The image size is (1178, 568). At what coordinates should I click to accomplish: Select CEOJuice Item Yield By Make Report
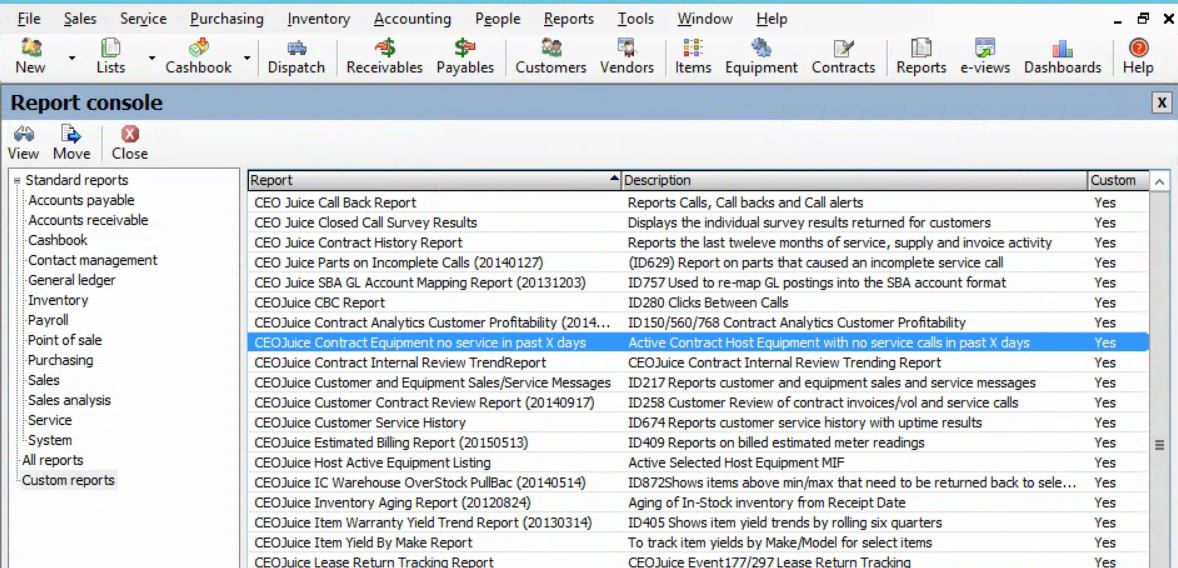698,542
